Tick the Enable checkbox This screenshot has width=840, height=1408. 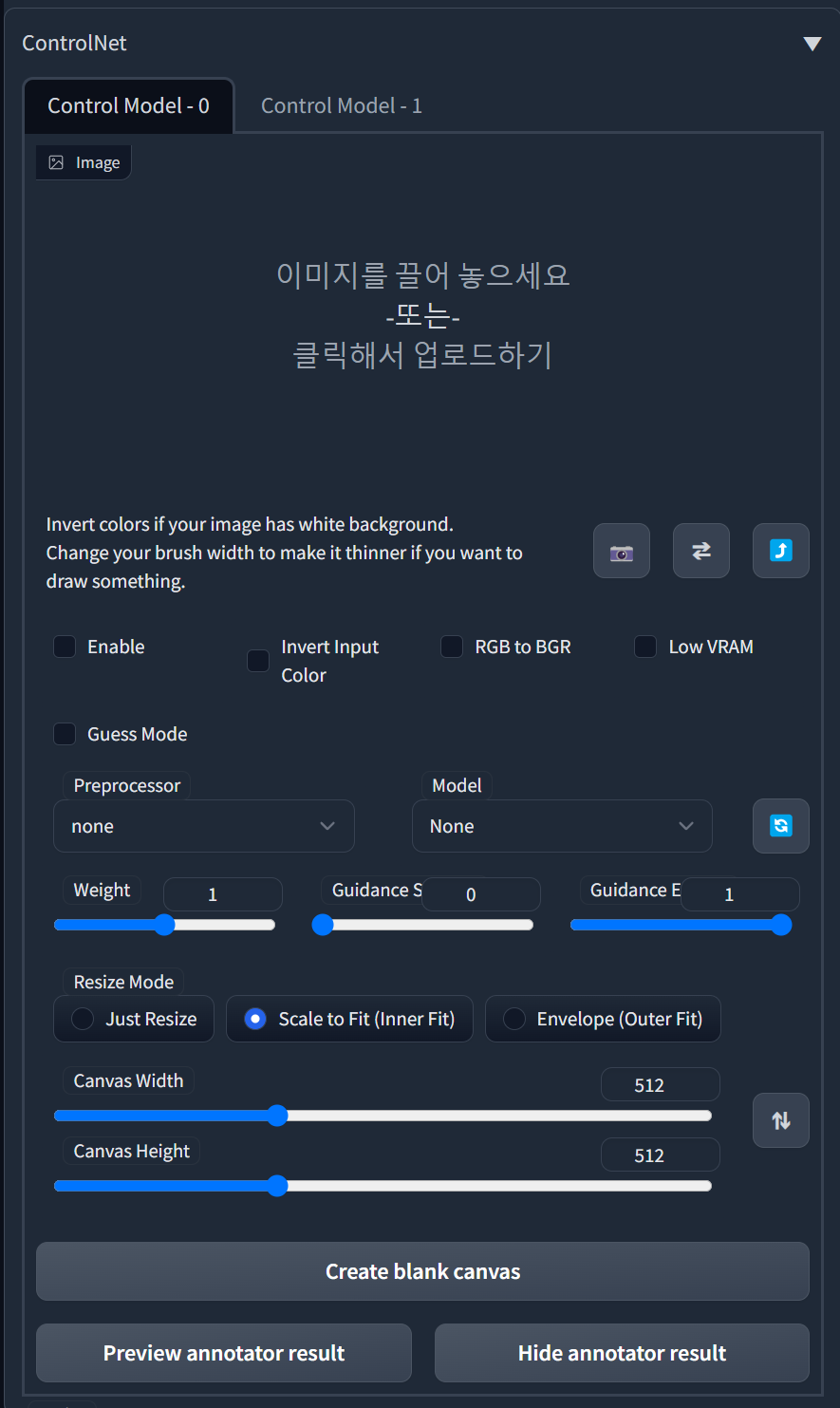(x=65, y=647)
